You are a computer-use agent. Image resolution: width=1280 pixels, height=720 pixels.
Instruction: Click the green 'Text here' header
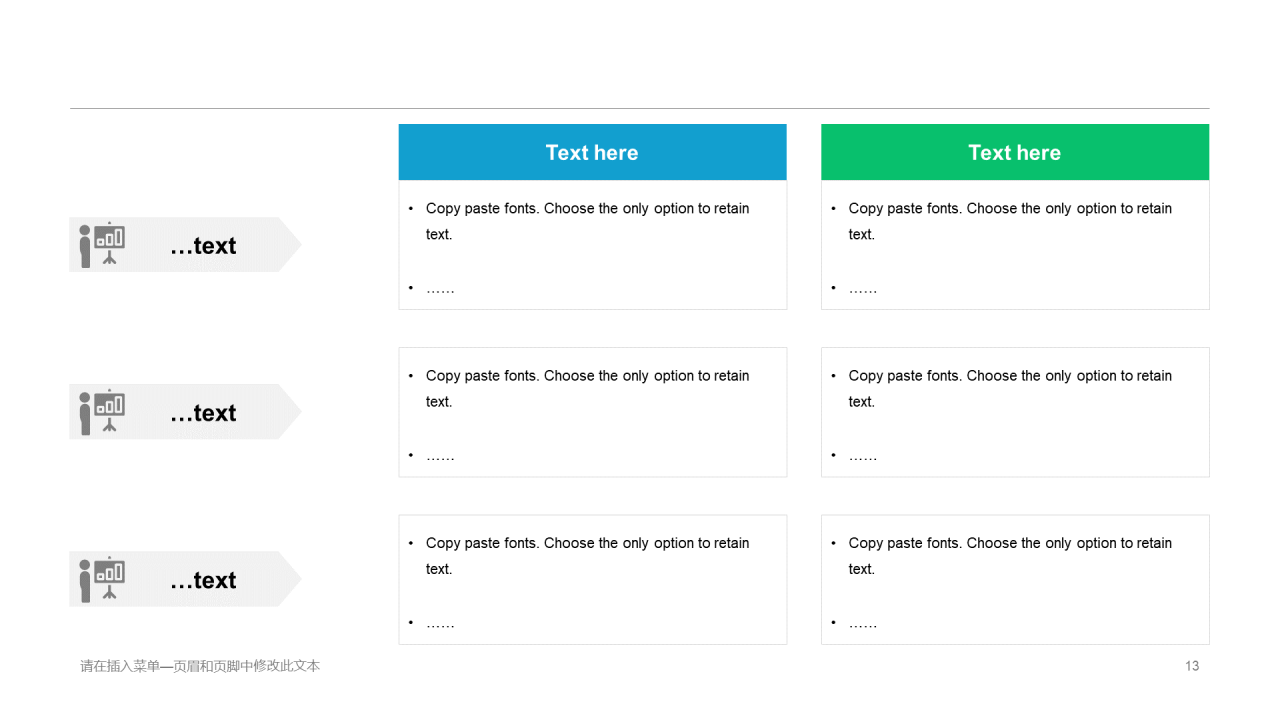[x=1015, y=152]
